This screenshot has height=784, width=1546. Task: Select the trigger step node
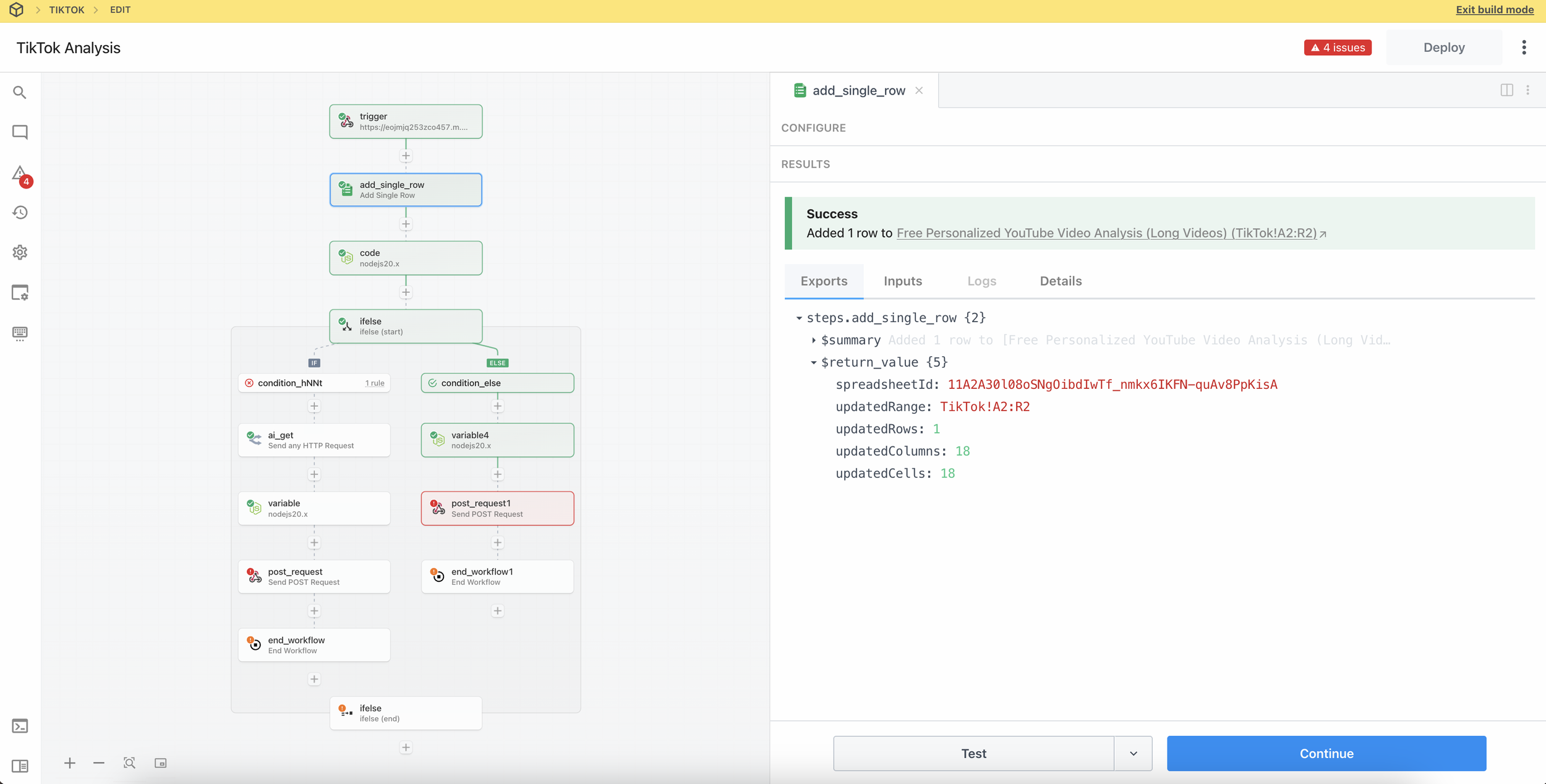406,121
